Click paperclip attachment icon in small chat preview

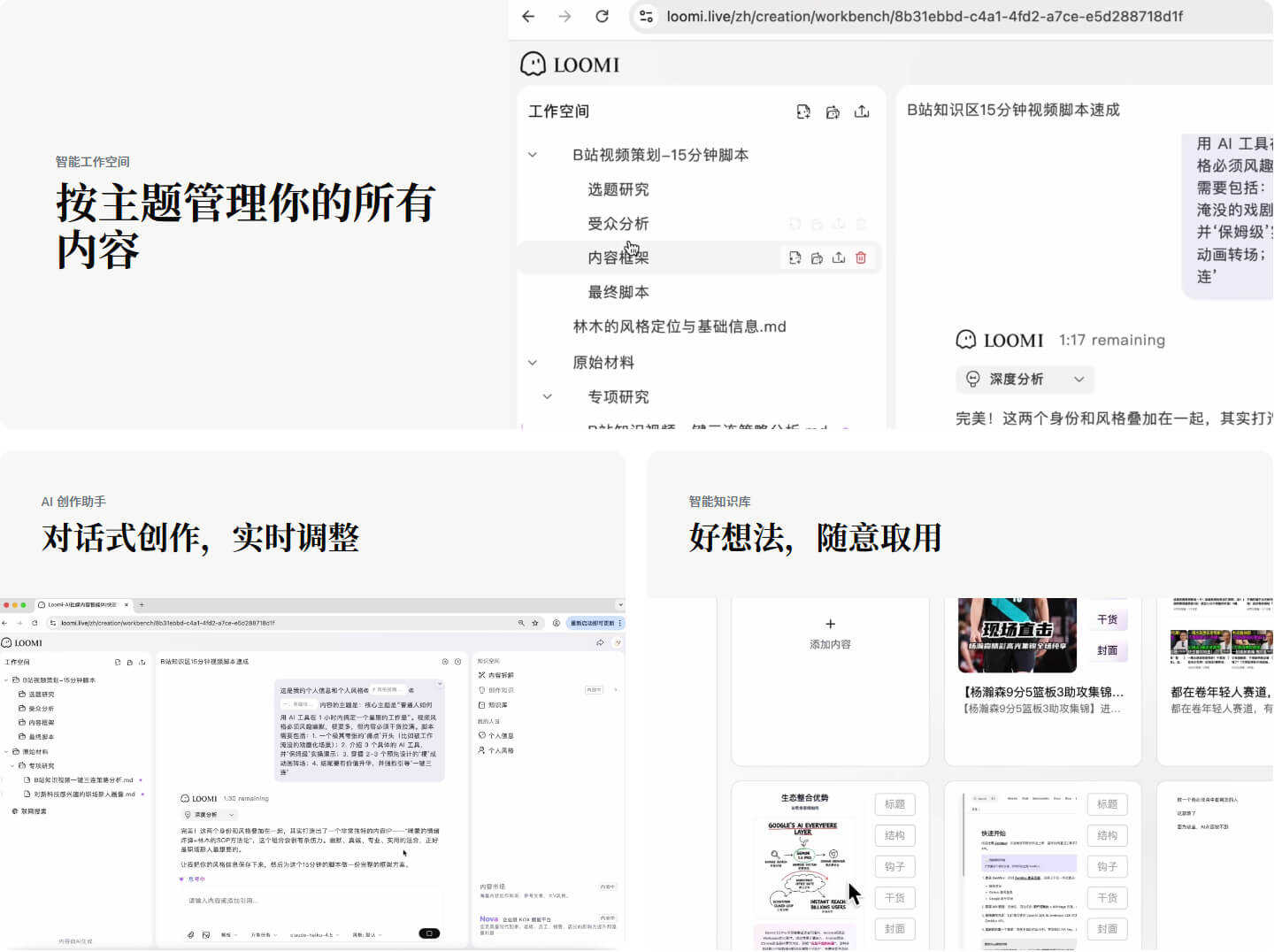click(x=191, y=934)
